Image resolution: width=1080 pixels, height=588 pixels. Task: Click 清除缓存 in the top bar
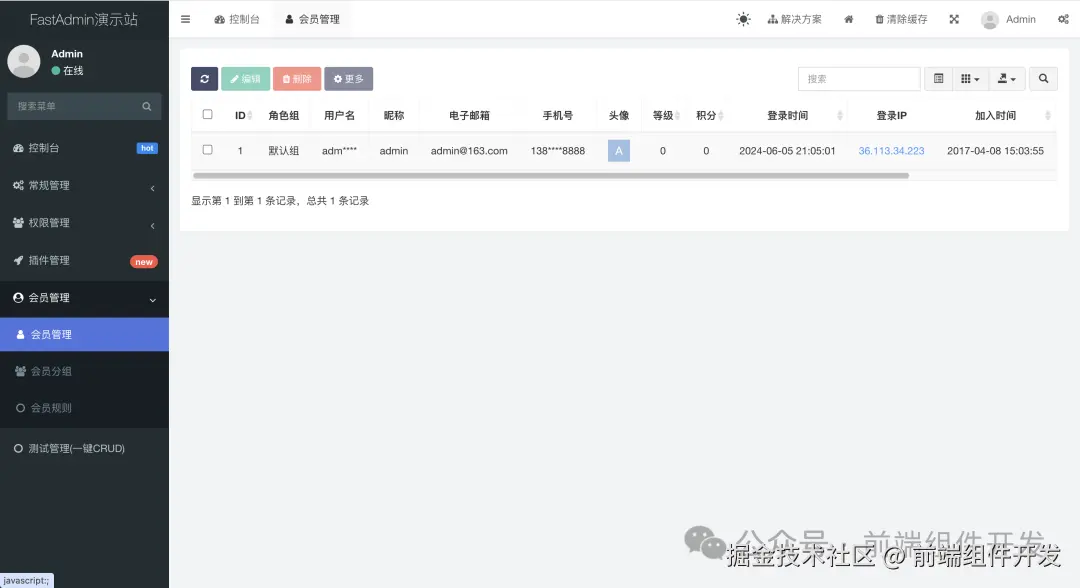point(901,19)
